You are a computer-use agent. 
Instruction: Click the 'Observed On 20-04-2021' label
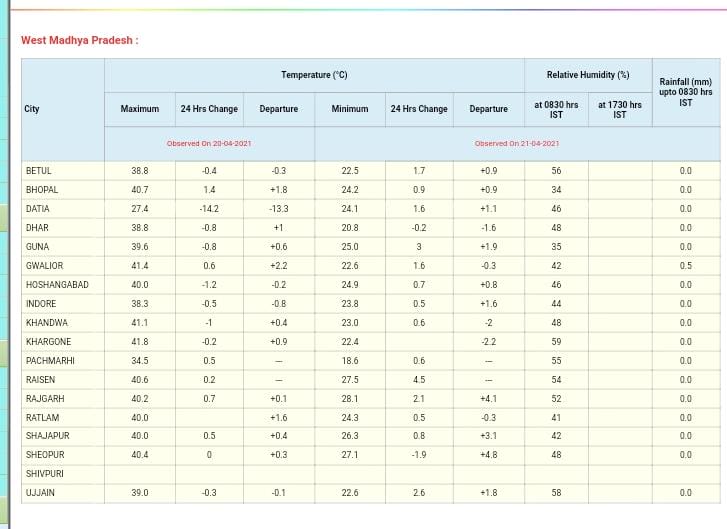(x=209, y=144)
